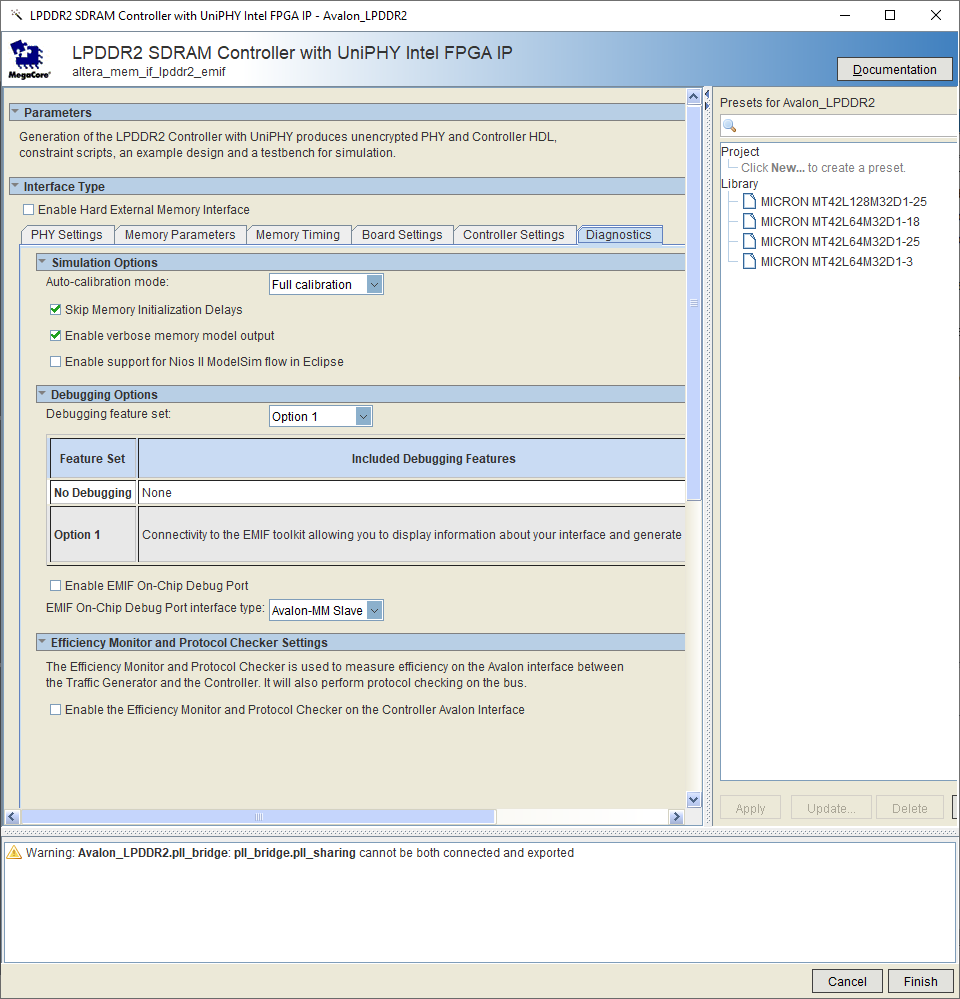960x999 pixels.
Task: Click the Cancel button
Action: click(847, 981)
